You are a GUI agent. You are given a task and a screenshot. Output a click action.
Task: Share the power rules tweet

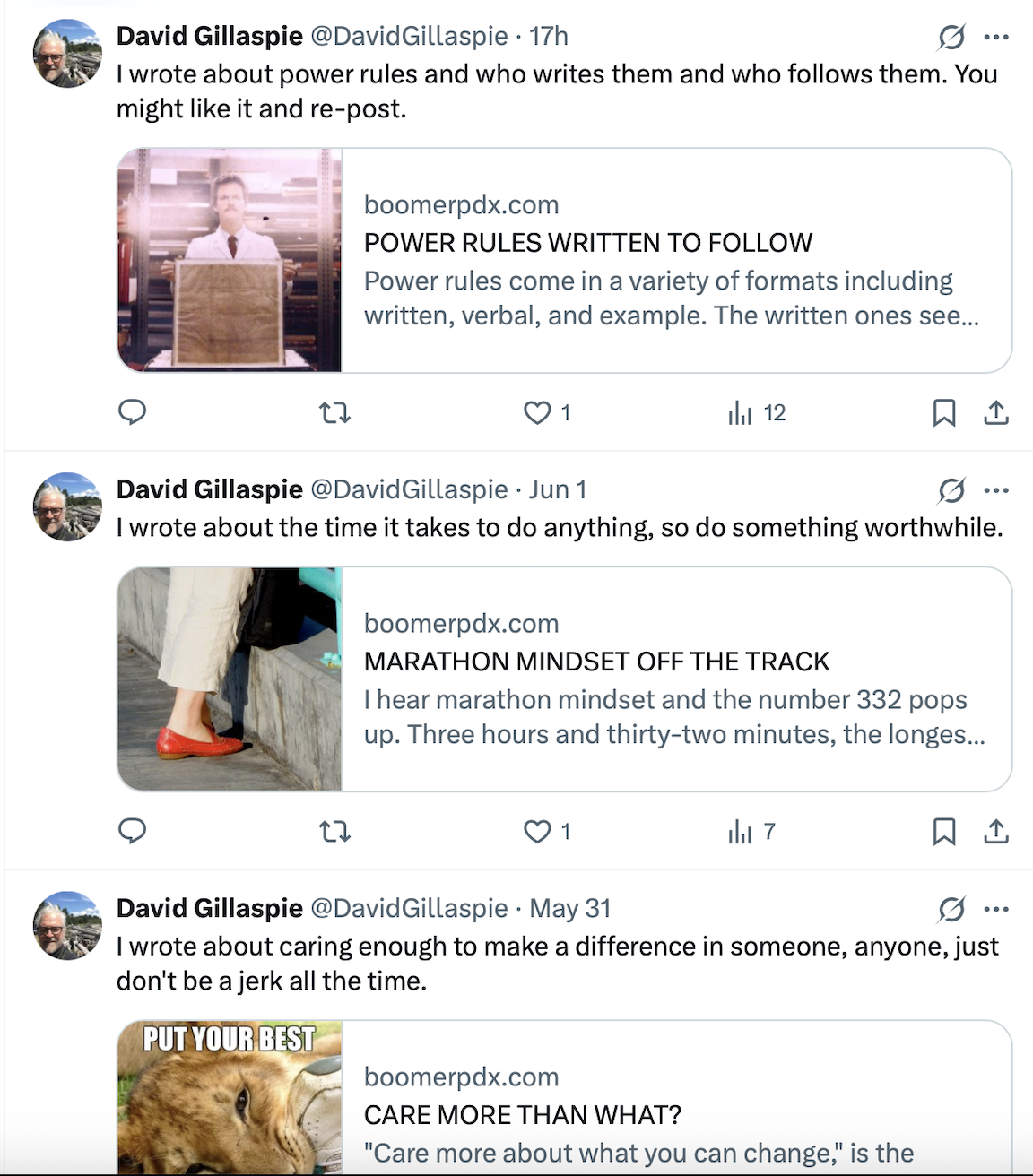tap(996, 413)
